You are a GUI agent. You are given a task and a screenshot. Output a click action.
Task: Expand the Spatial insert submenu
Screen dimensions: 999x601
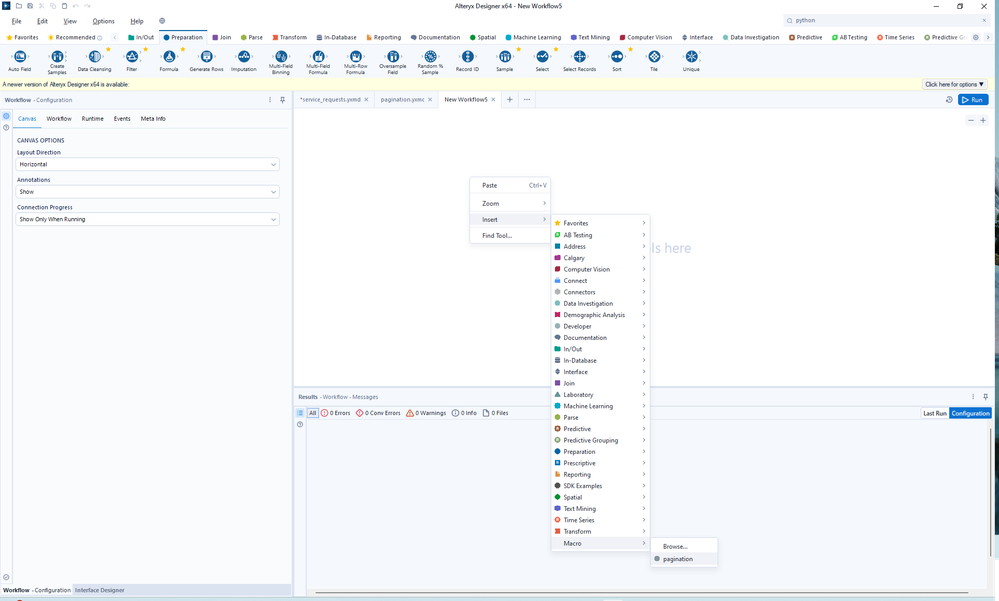point(600,497)
